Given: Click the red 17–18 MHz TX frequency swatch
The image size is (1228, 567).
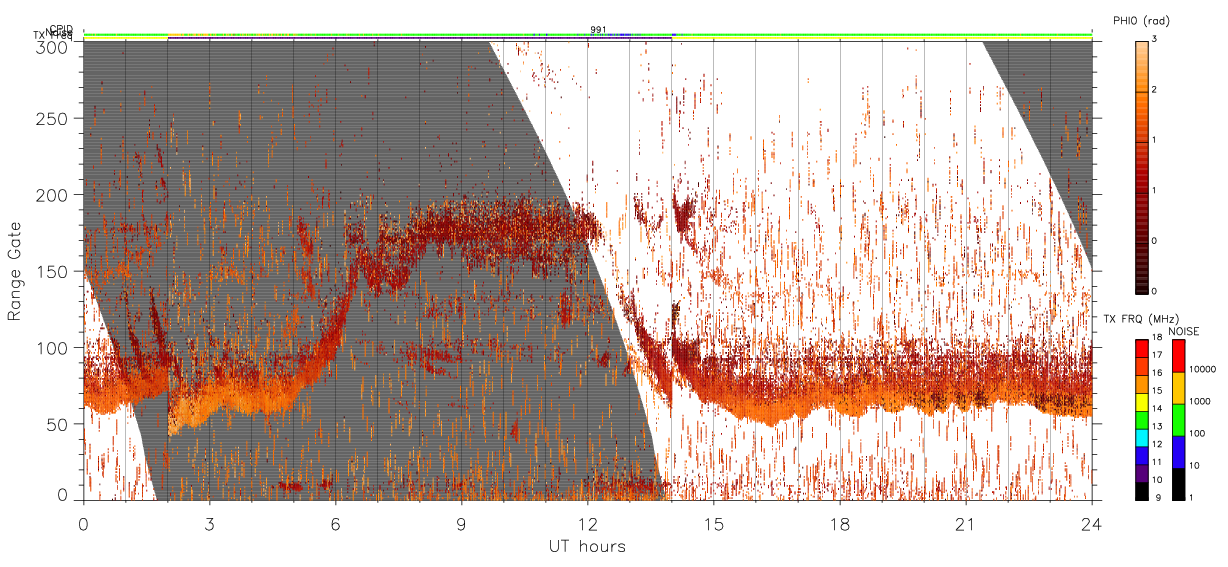Looking at the screenshot, I should coord(1141,349).
